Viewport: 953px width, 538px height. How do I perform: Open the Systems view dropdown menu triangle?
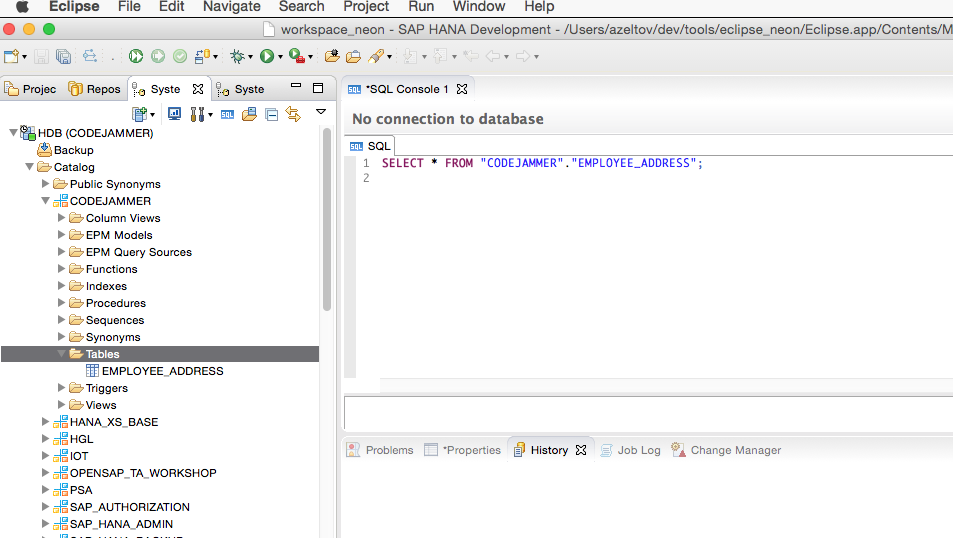[x=321, y=112]
